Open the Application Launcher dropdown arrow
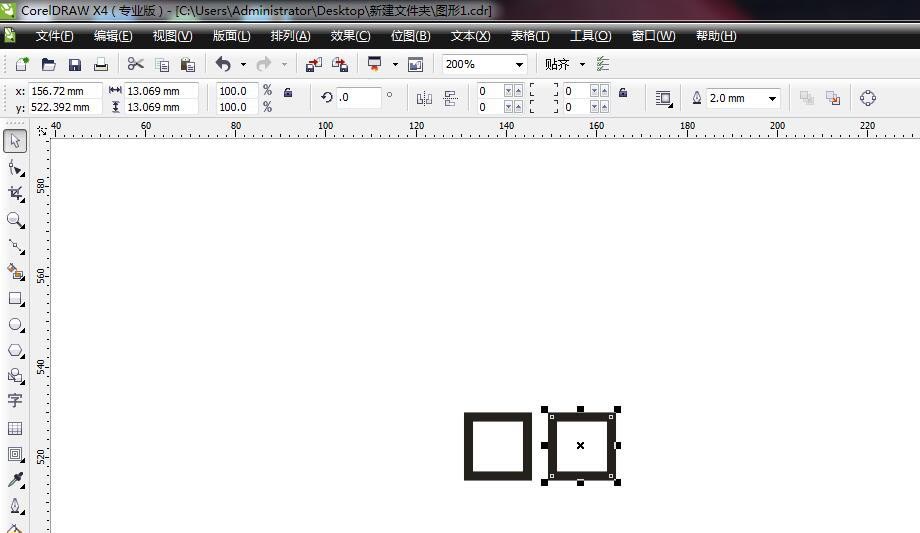Image resolution: width=920 pixels, height=533 pixels. [395, 65]
